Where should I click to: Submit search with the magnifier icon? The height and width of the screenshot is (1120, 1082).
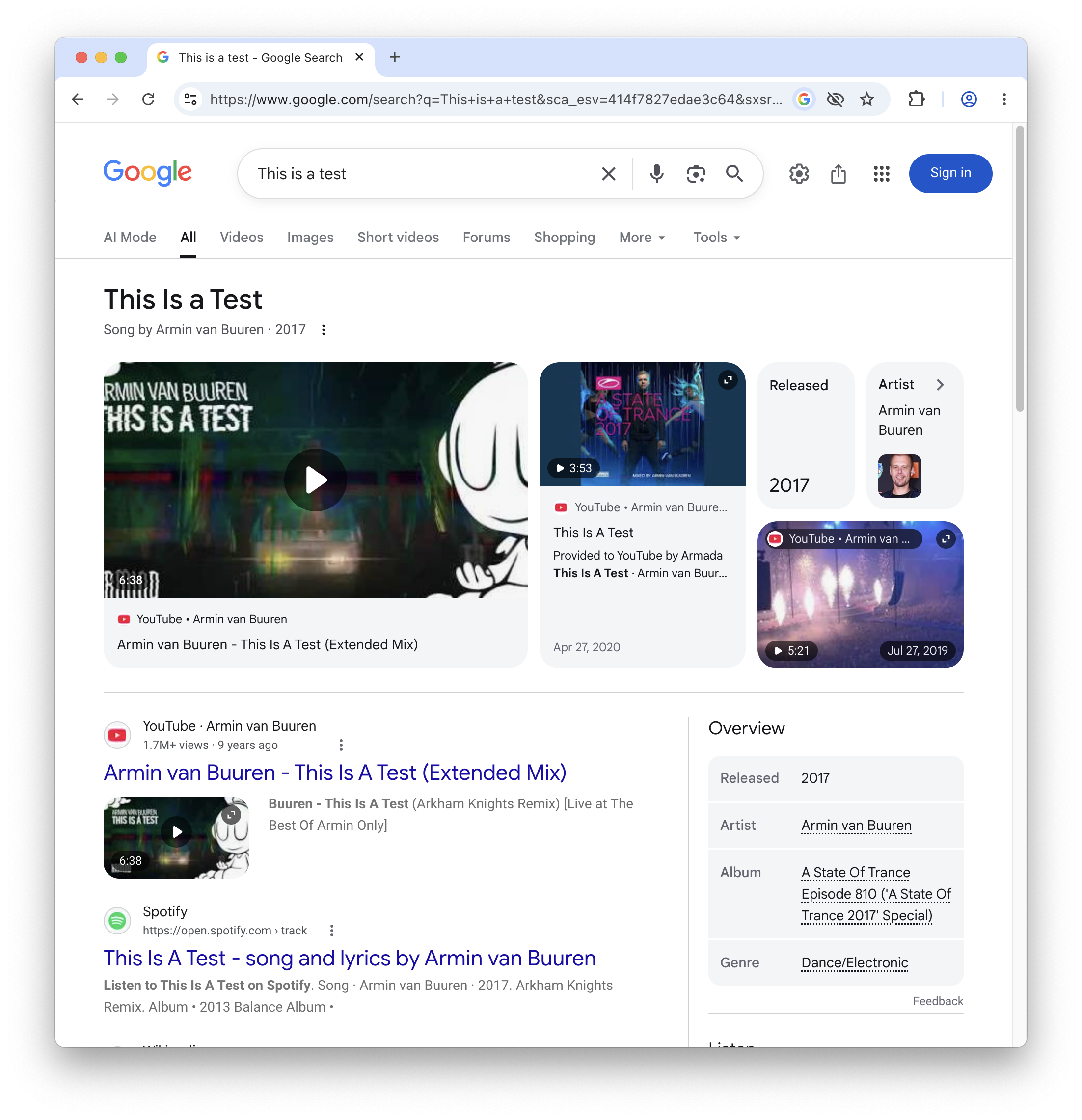pos(734,174)
